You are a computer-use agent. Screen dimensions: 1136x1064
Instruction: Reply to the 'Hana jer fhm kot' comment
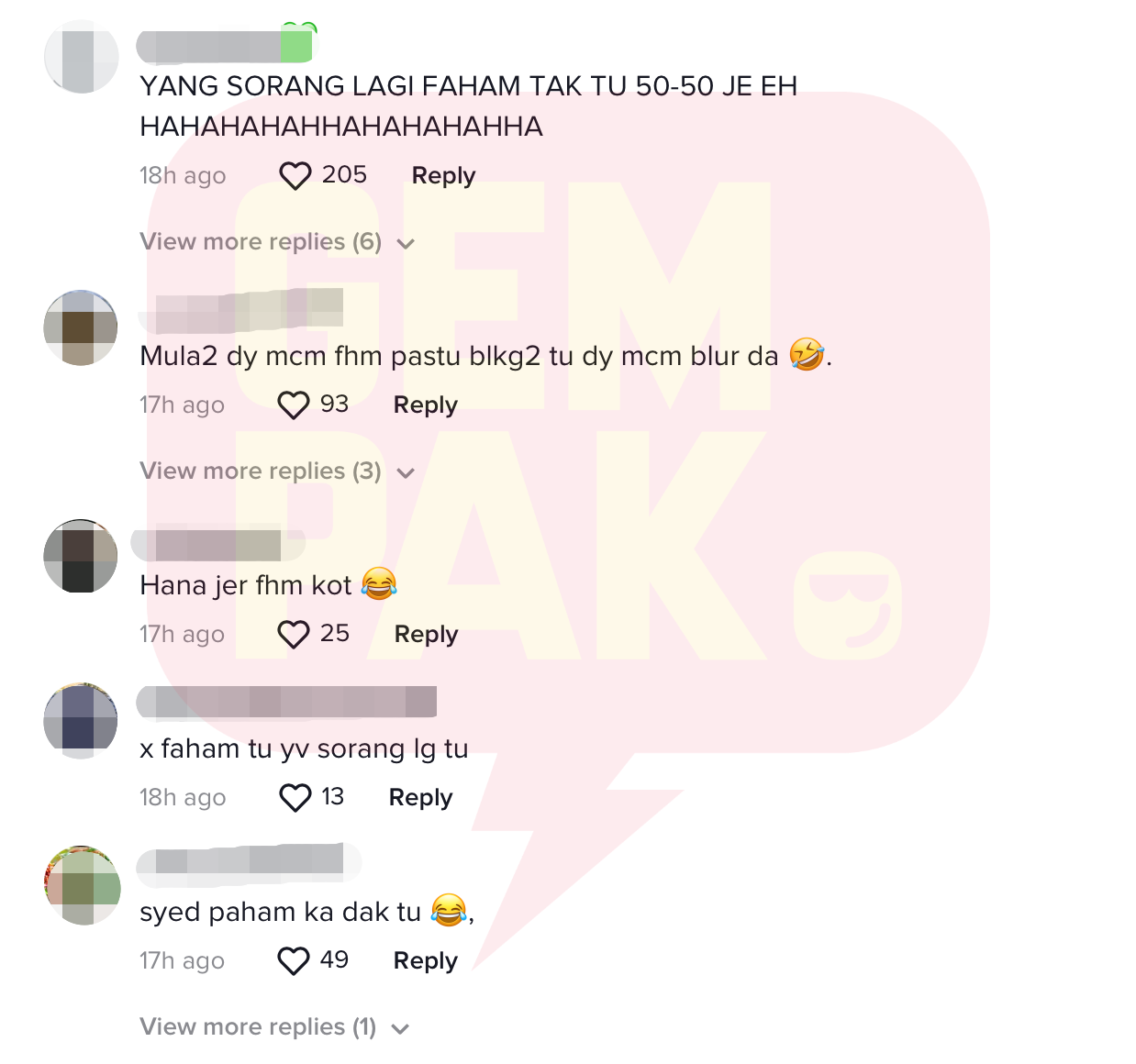click(426, 634)
